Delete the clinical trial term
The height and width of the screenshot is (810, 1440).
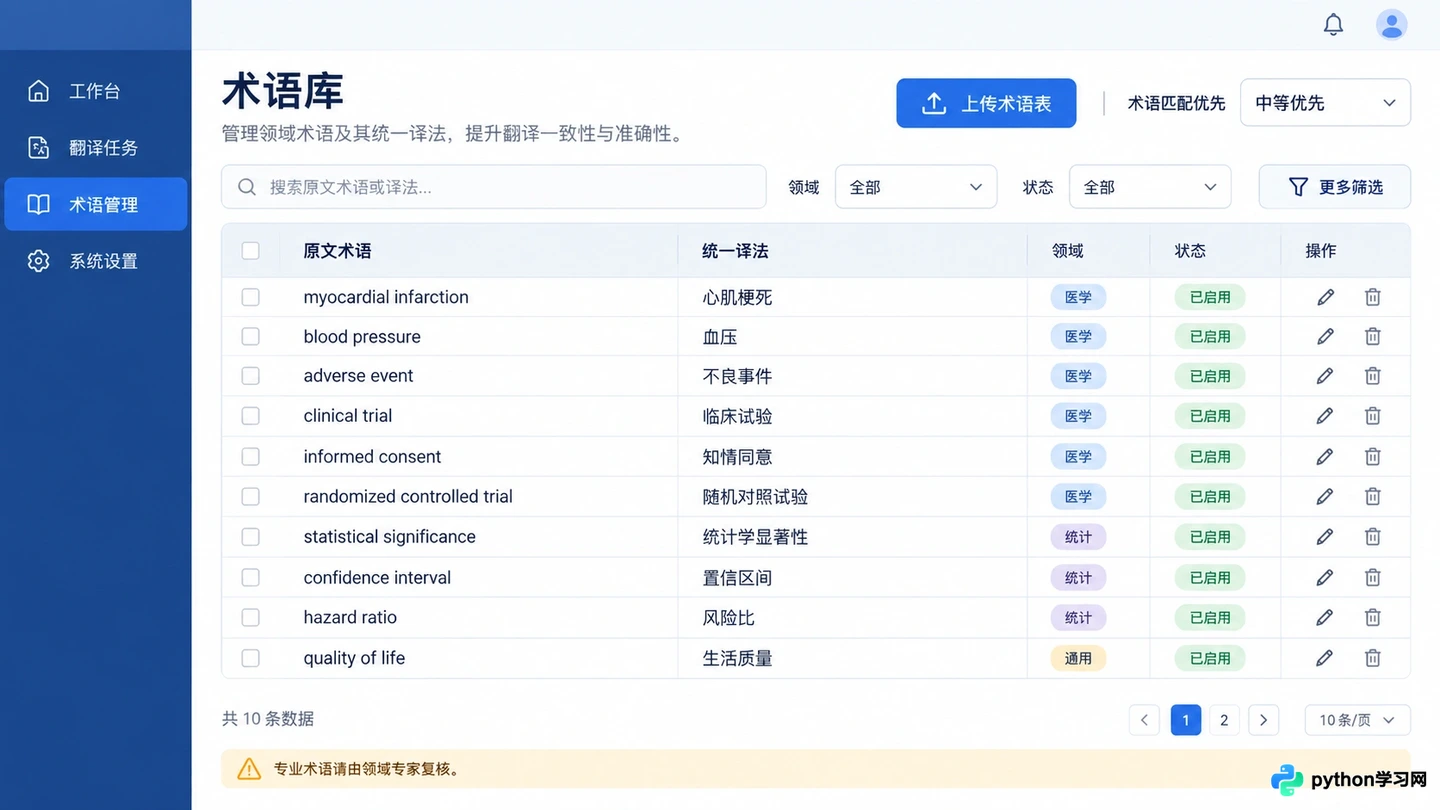(x=1373, y=416)
